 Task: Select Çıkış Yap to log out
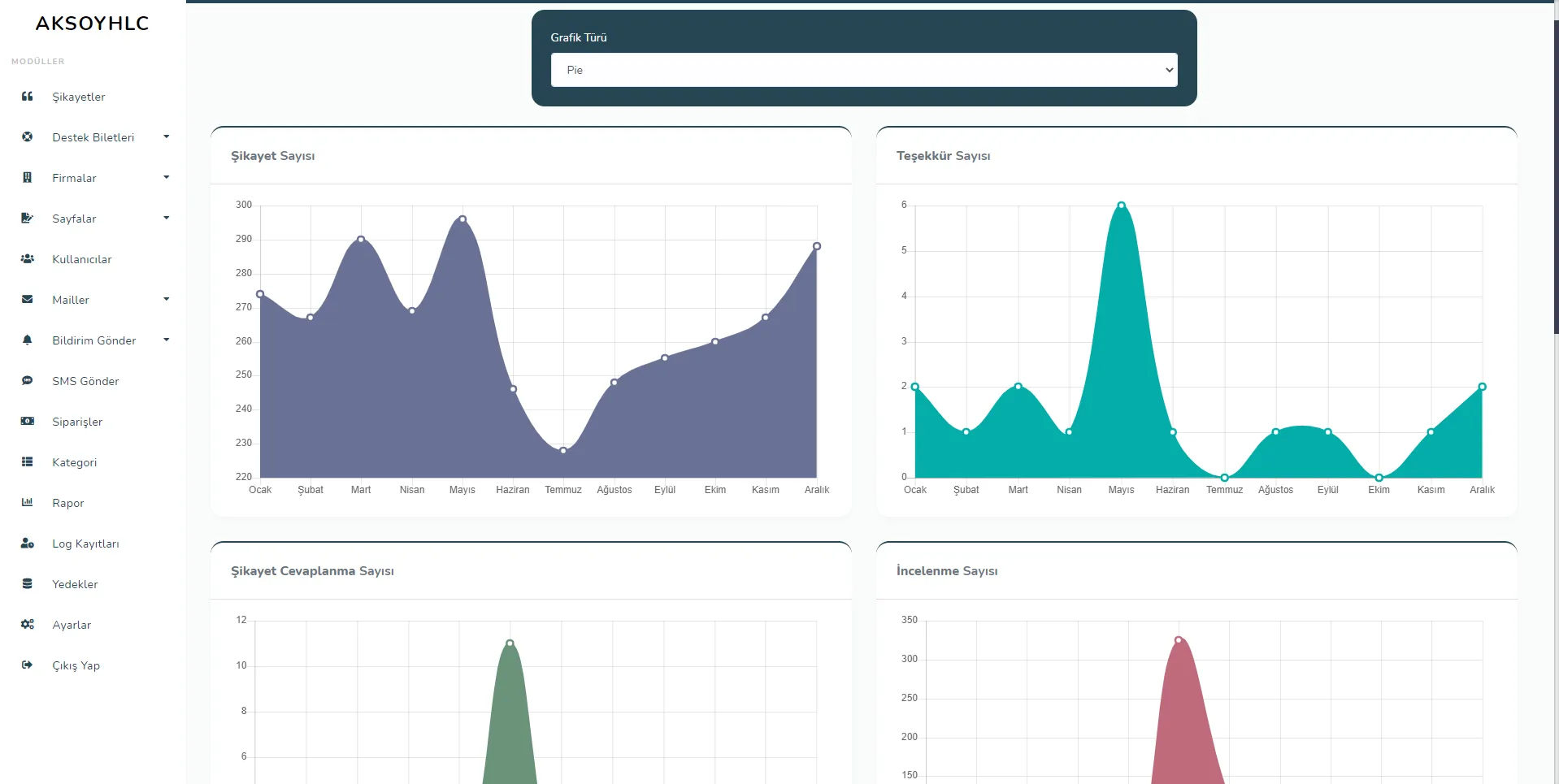click(76, 665)
